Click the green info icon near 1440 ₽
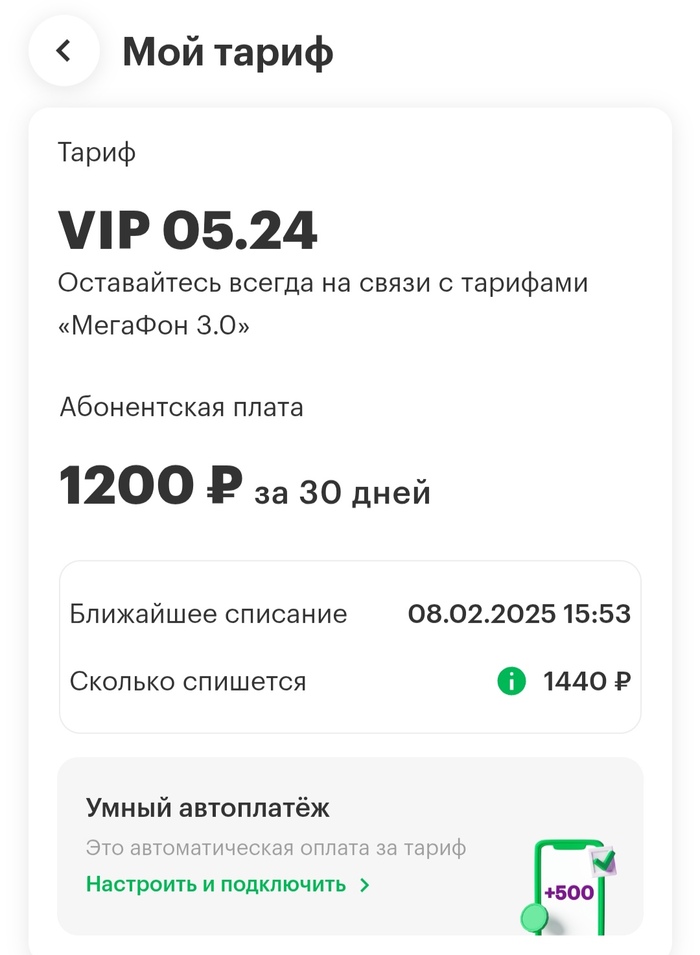 511,682
